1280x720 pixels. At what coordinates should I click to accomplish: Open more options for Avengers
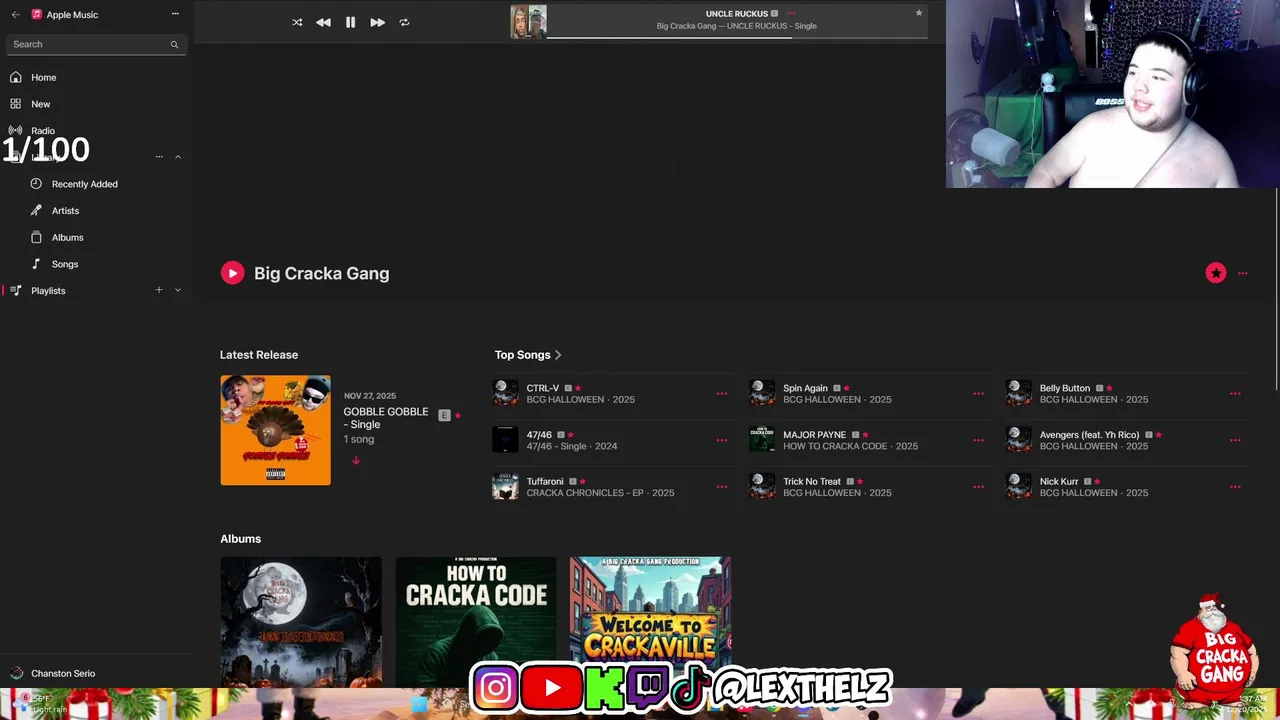[1235, 440]
